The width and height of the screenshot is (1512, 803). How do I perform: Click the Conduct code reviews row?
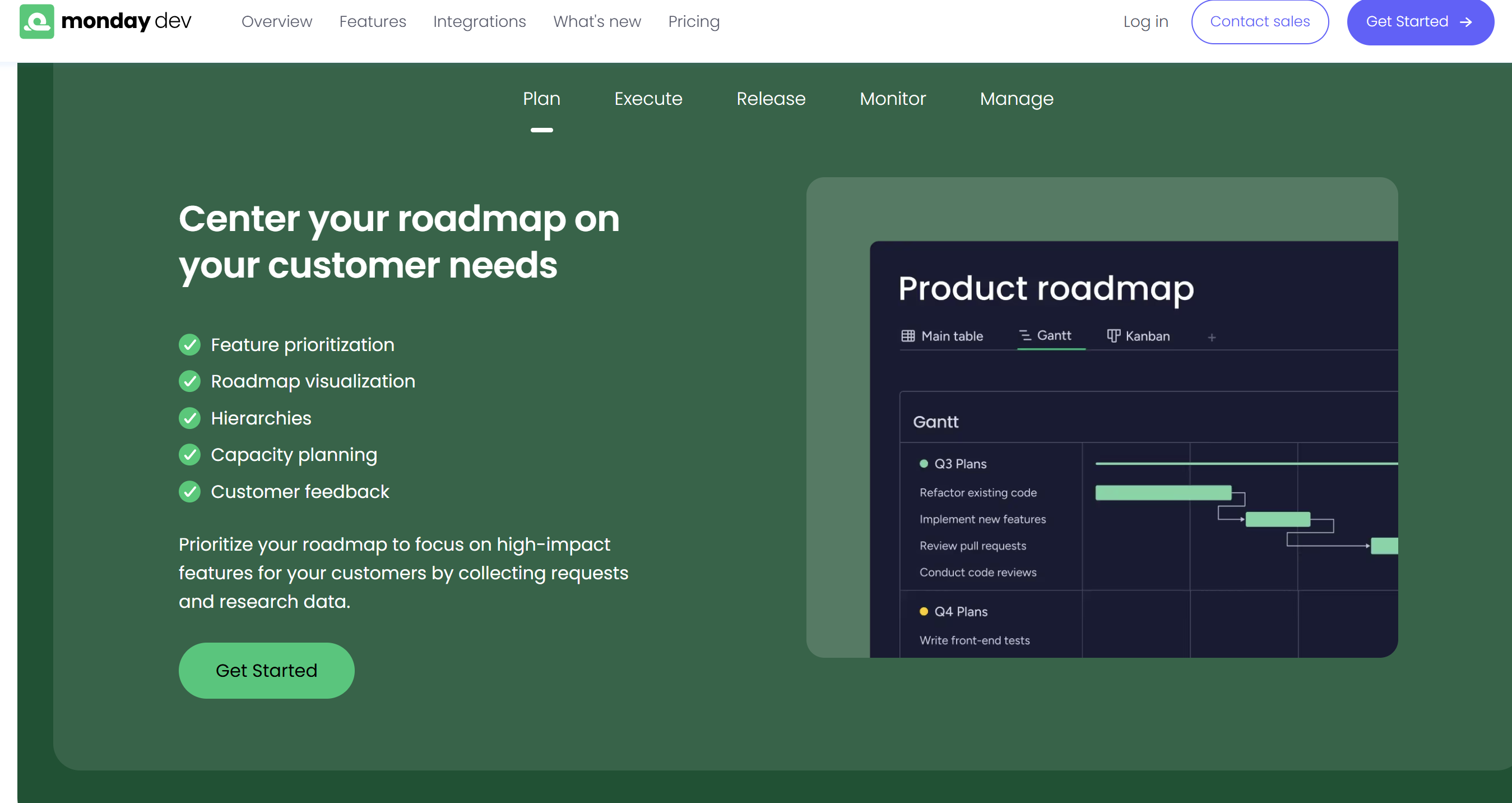click(x=978, y=572)
